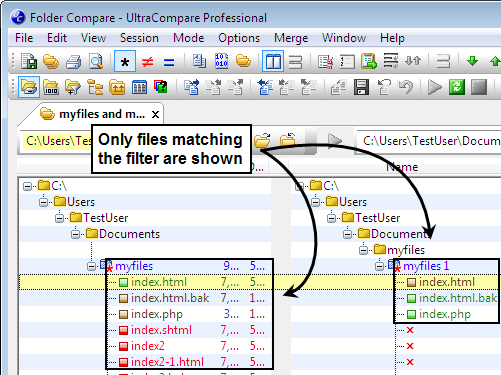Viewport: 501px width, 375px height.
Task: Click the left folder path field
Action: [57, 141]
